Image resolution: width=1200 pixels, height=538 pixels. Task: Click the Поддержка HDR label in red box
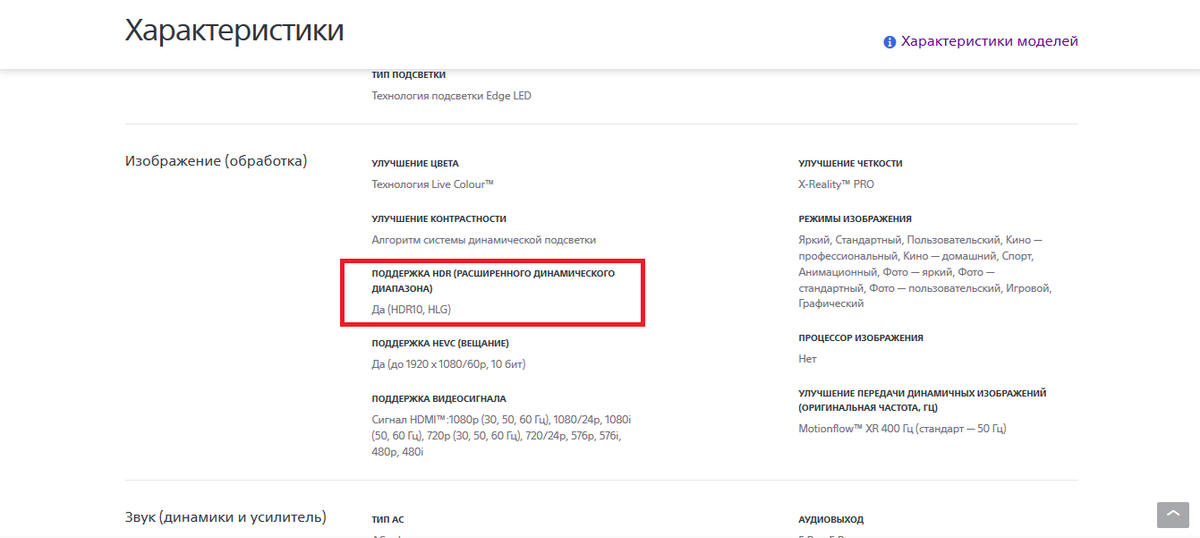point(492,280)
